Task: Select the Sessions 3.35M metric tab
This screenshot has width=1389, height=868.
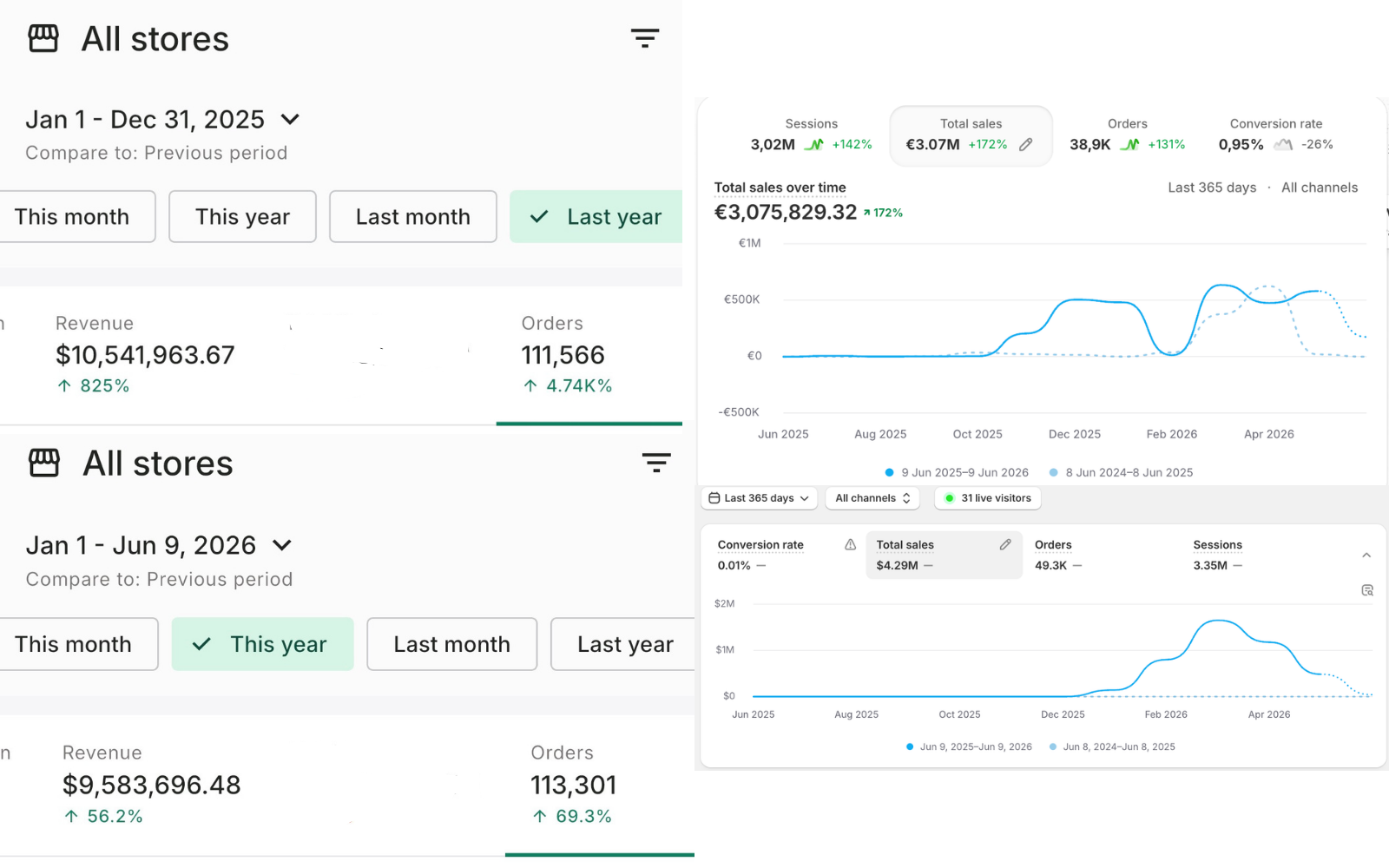Action: click(x=1261, y=556)
